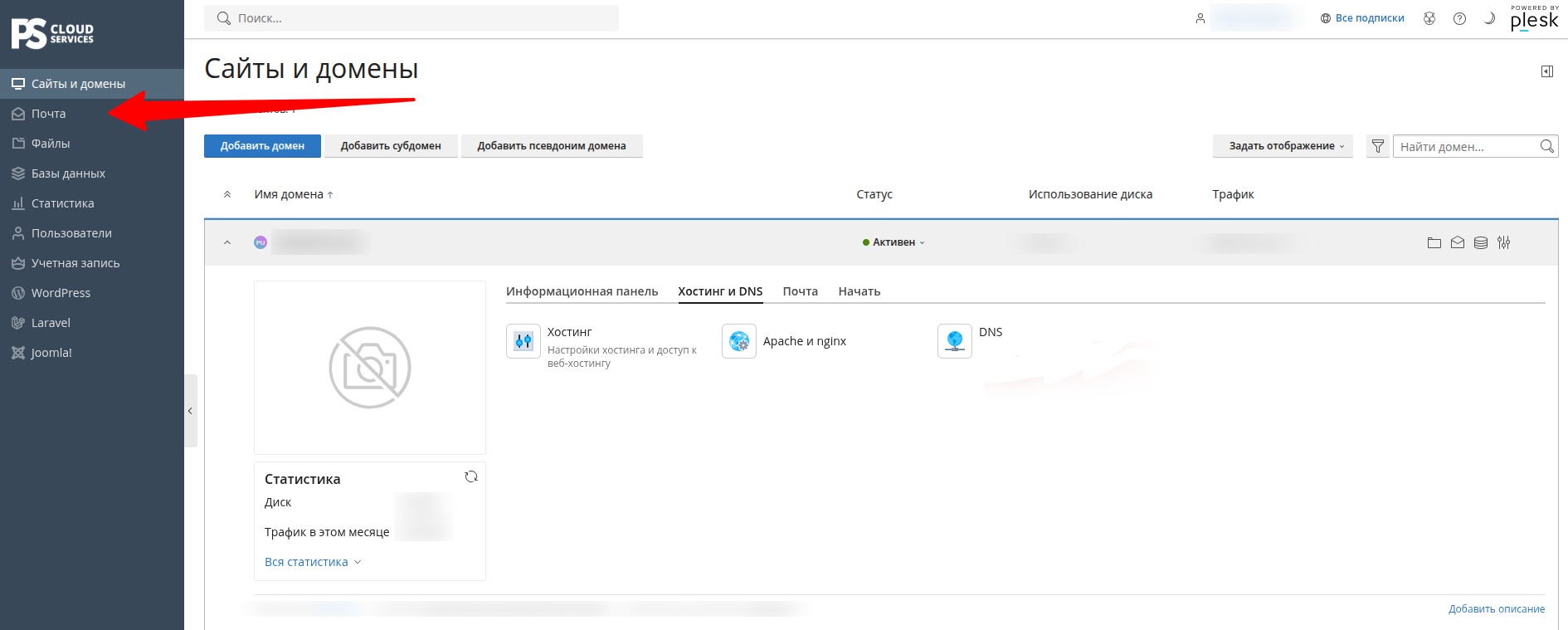Click the domain files folder icon

(1434, 242)
